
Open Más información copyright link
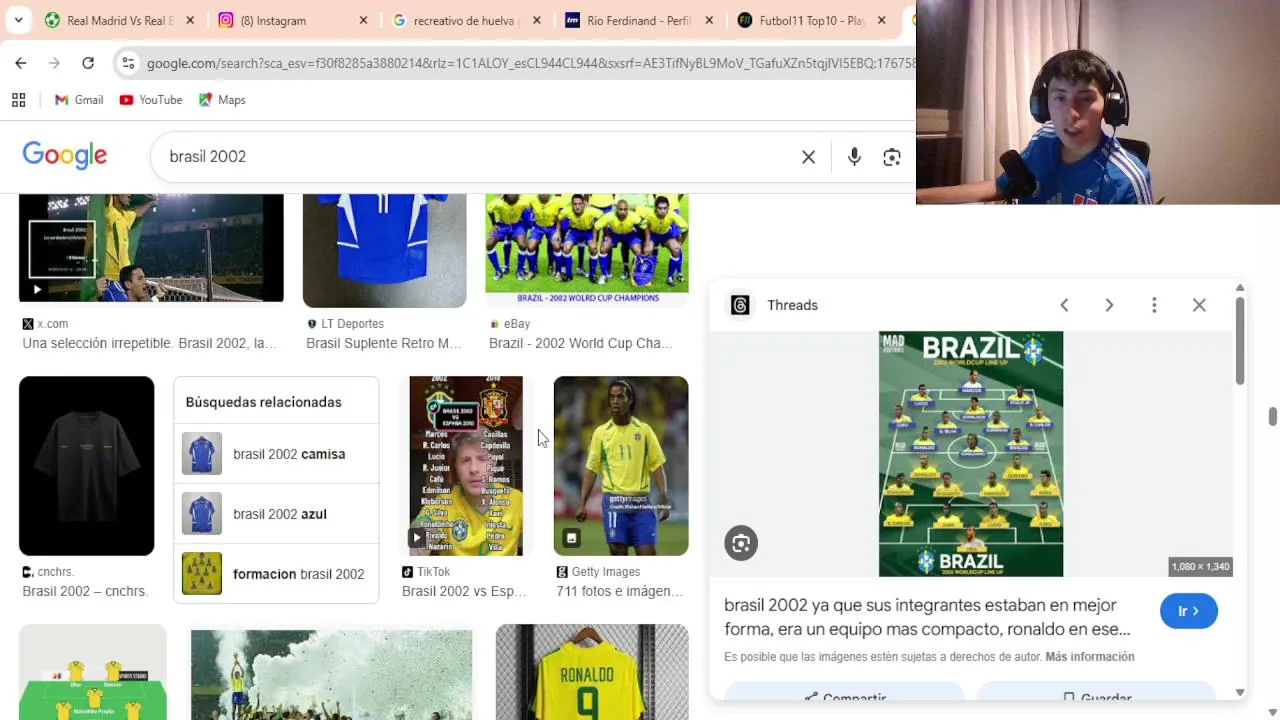1090,657
